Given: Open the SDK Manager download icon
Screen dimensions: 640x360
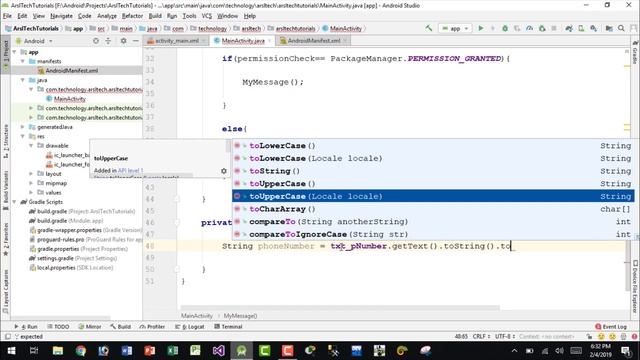Looking at the screenshot, I should tap(593, 28).
